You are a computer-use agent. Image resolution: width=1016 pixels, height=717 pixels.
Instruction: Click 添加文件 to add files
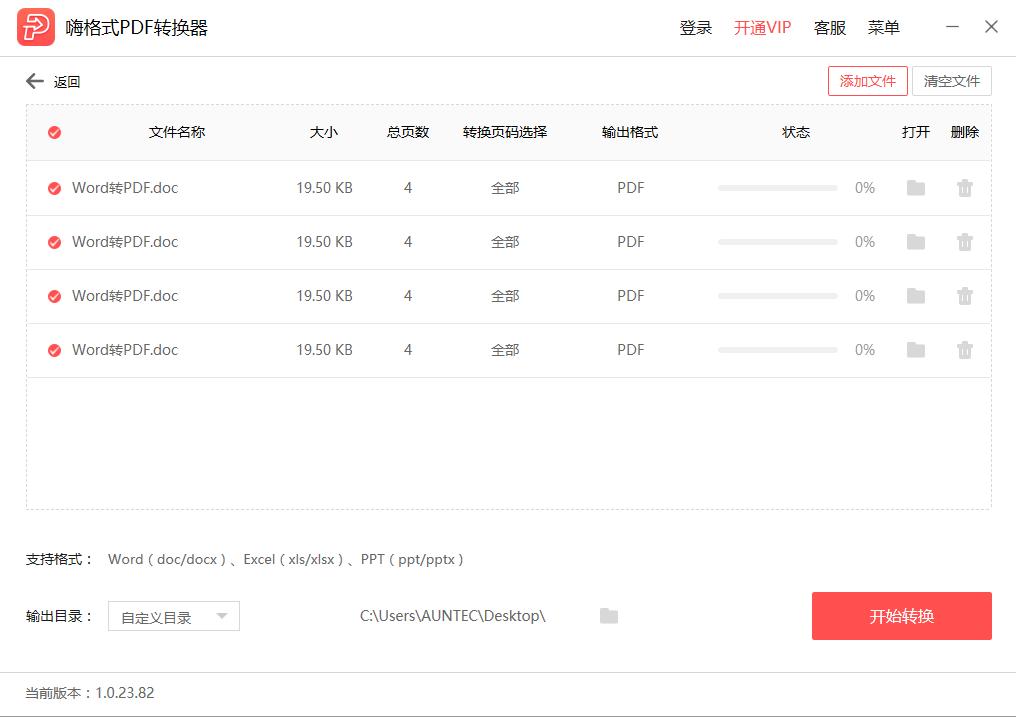(x=867, y=81)
